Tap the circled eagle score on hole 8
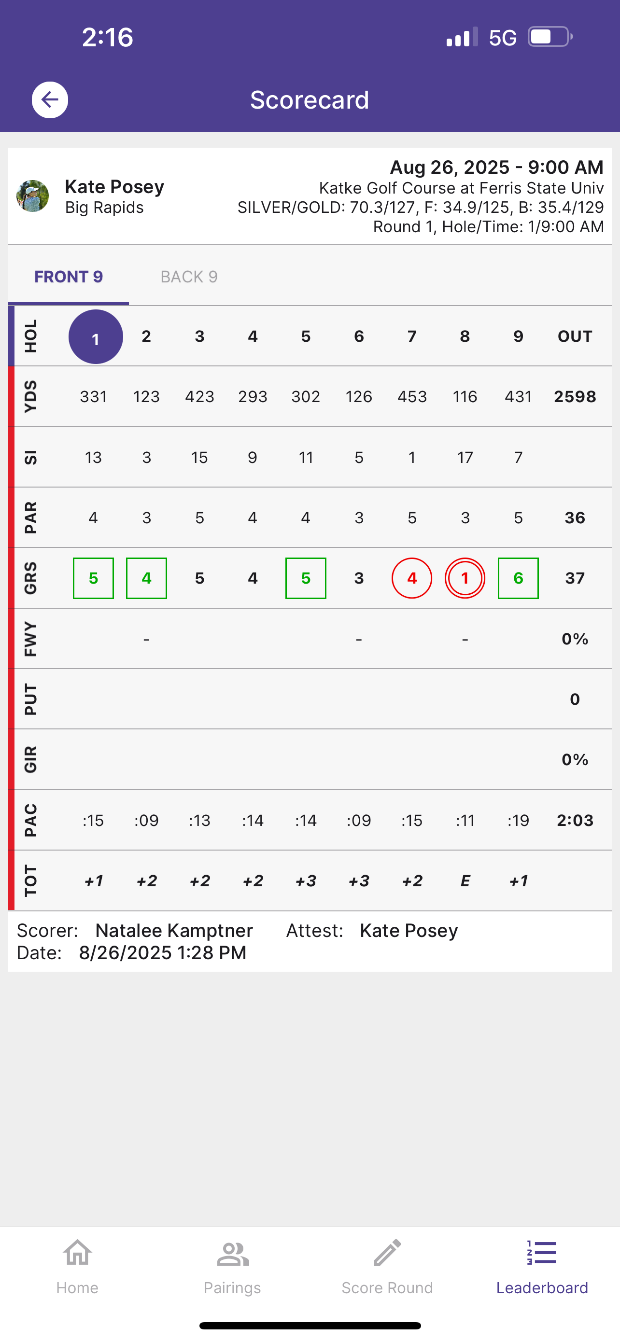Screen dimensions: 620x1341 [x=465, y=578]
